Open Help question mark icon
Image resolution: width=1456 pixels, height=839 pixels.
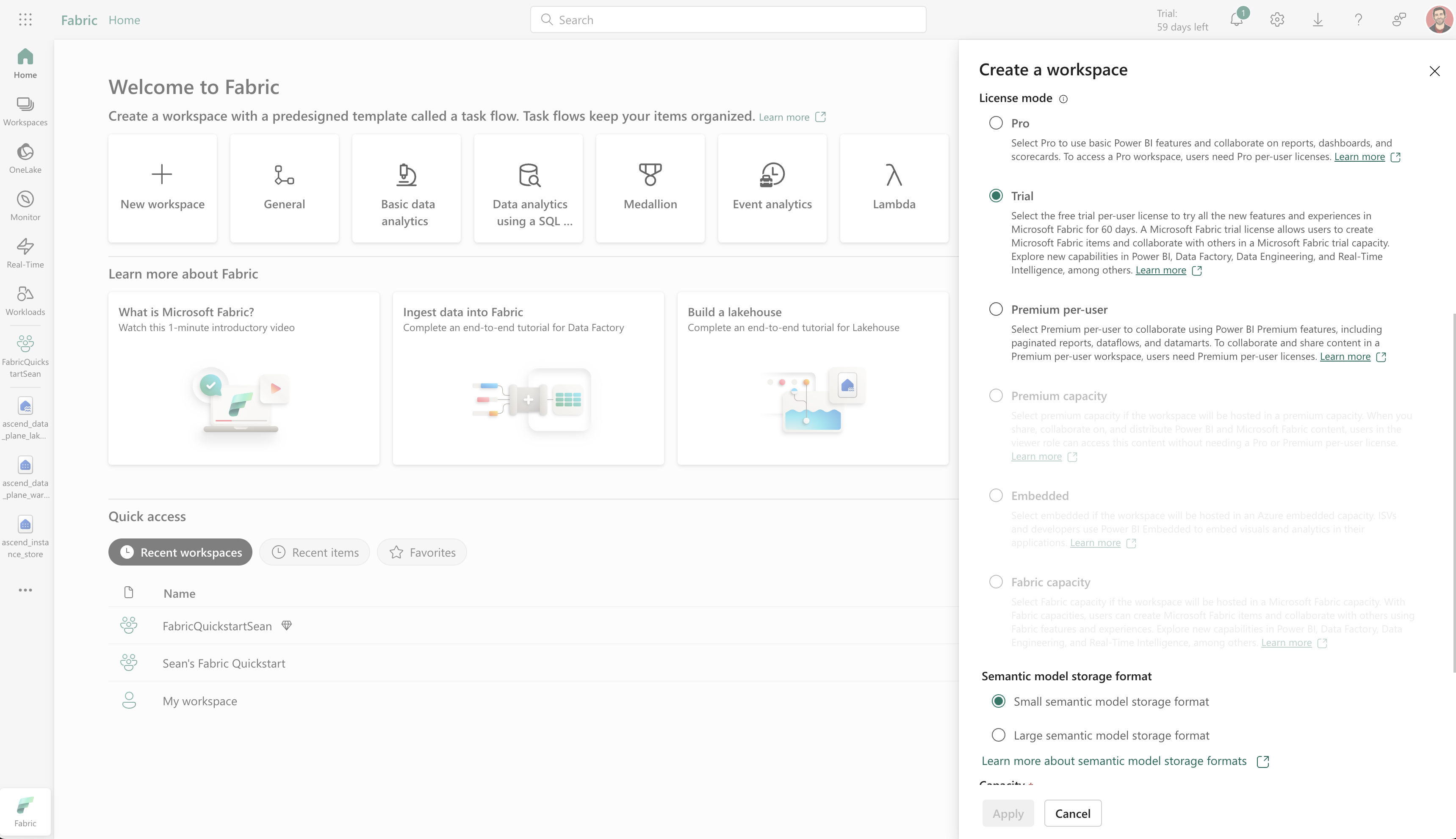pos(1359,19)
